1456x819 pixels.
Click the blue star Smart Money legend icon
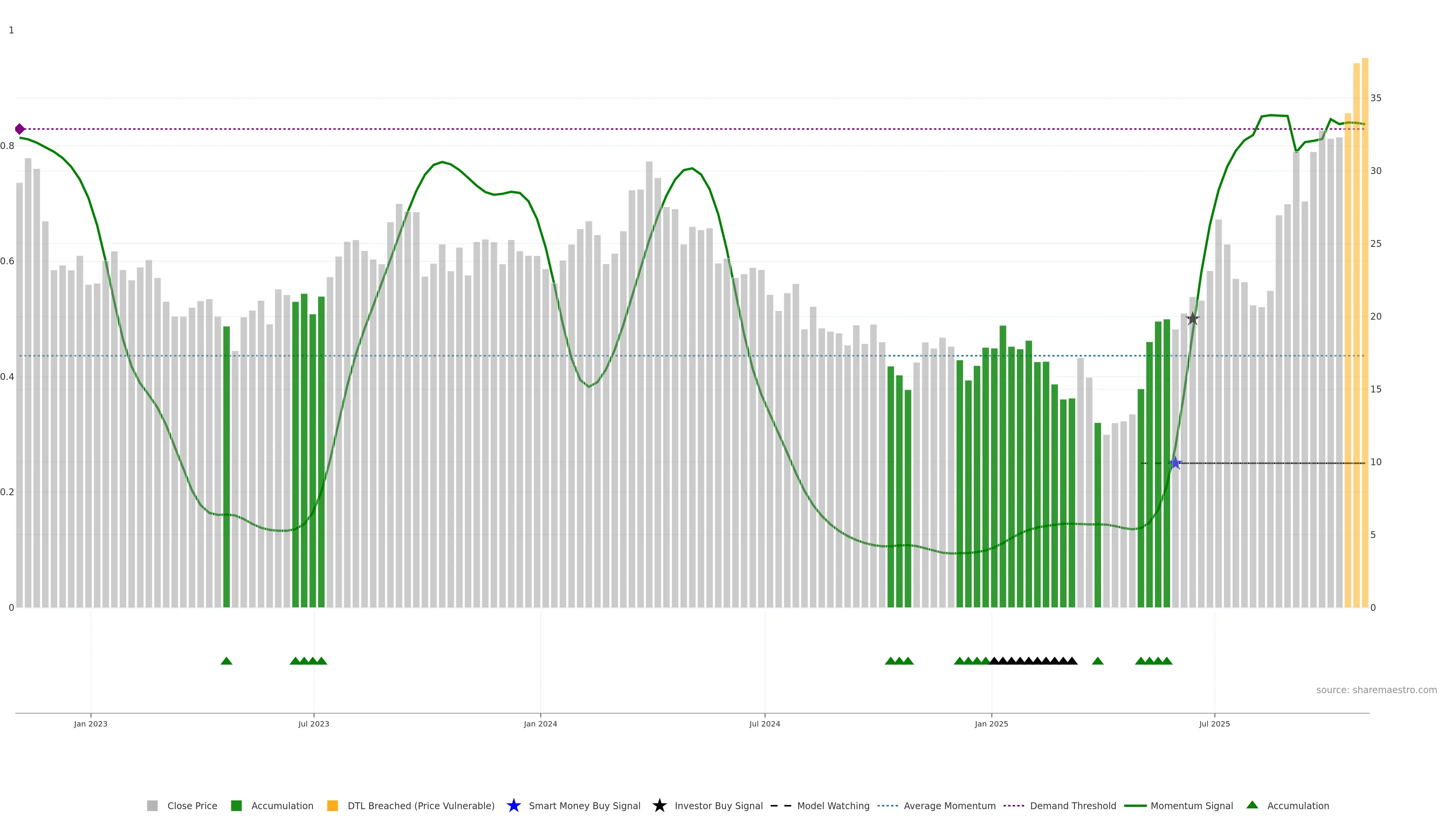click(x=513, y=805)
